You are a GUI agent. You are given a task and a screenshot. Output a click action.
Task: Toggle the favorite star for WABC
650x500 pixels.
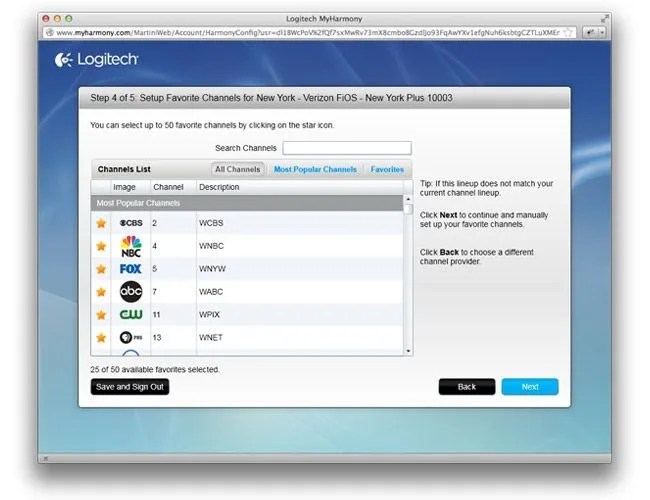click(x=101, y=292)
